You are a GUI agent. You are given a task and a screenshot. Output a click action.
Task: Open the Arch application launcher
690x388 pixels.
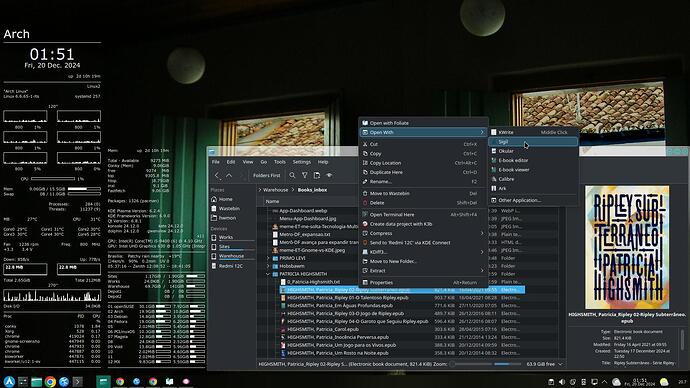(x=9, y=381)
